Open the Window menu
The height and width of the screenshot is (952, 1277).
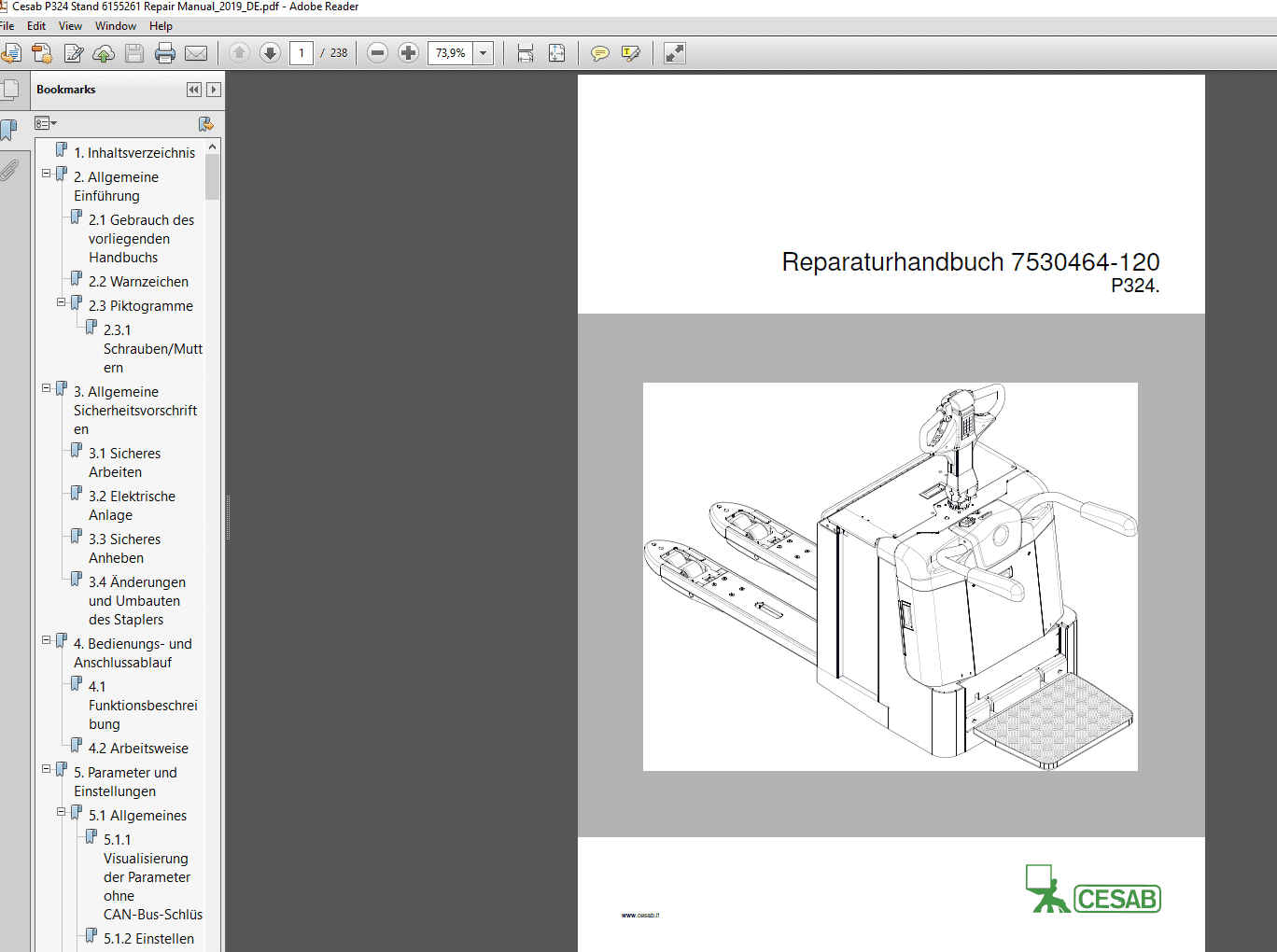coord(116,26)
